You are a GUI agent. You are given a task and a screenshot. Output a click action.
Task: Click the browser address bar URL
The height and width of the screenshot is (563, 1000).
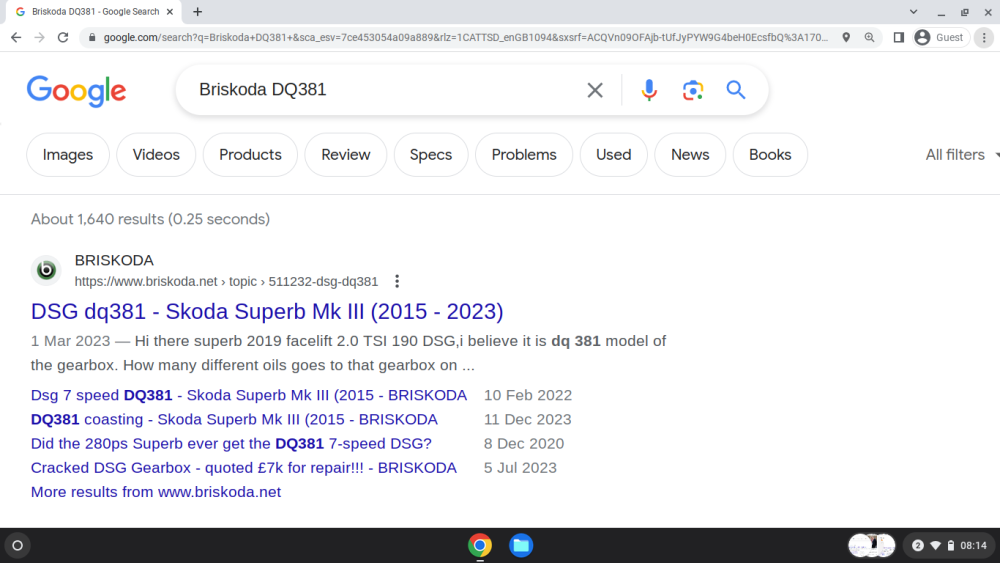[466, 38]
